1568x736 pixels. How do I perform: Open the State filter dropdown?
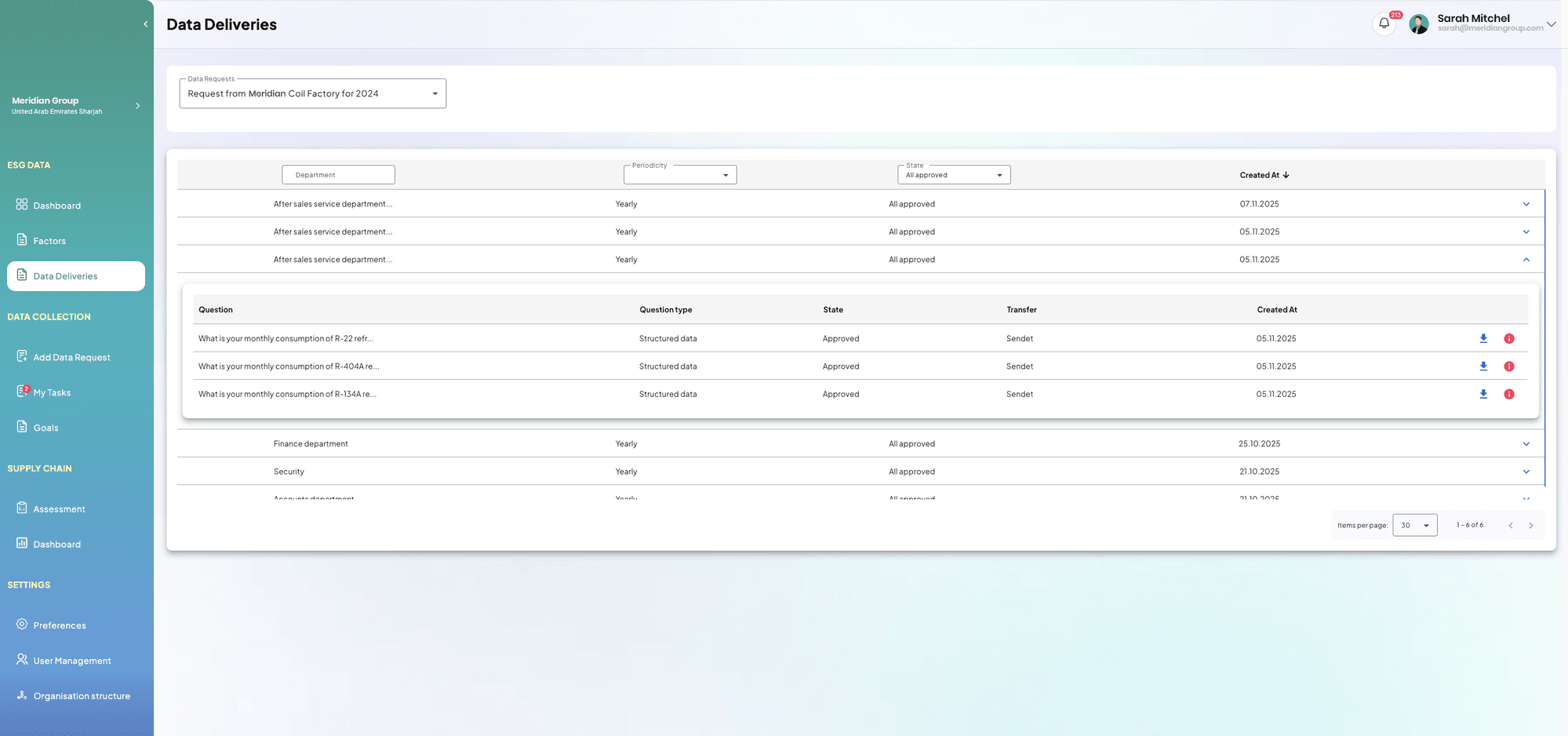[x=954, y=175]
